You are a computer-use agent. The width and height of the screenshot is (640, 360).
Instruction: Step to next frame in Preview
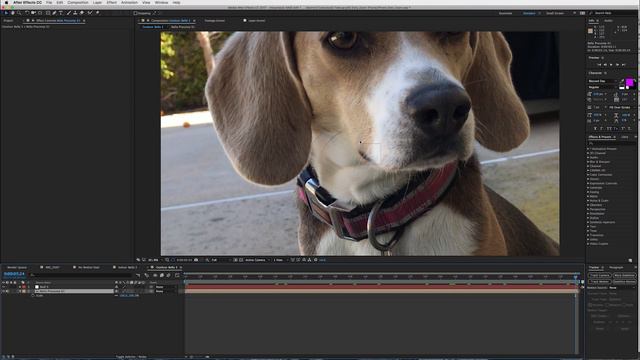click(x=617, y=64)
